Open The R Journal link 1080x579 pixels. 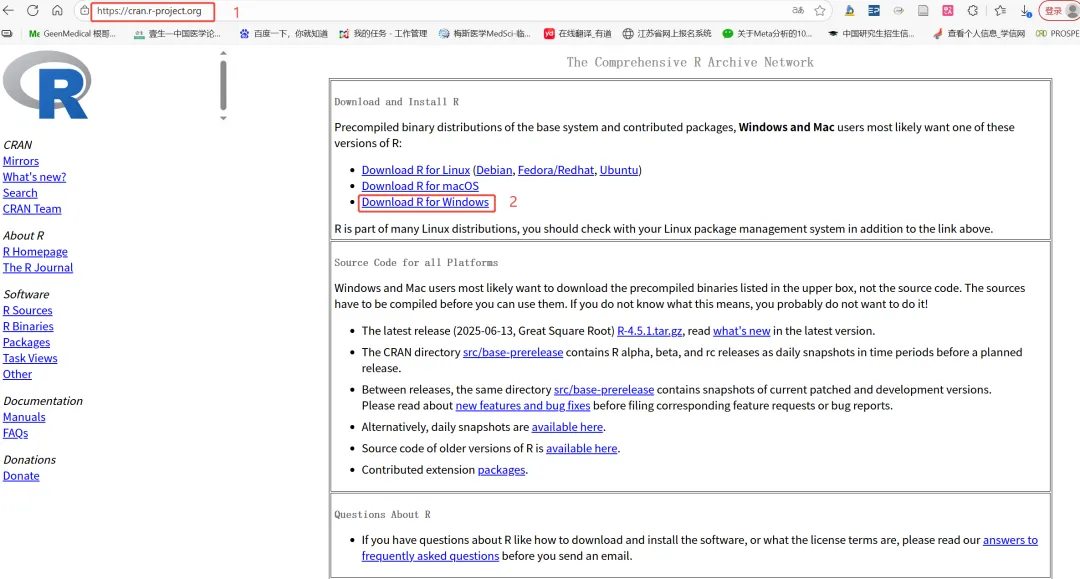coord(38,268)
